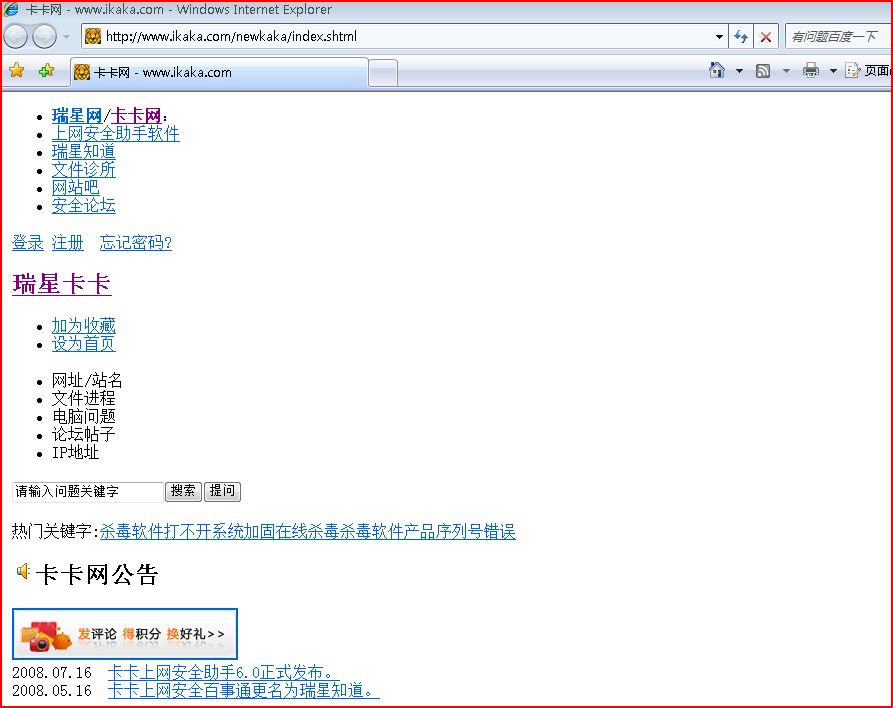This screenshot has width=893, height=708.
Task: Click the browser Back arrow button
Action: (x=15, y=37)
